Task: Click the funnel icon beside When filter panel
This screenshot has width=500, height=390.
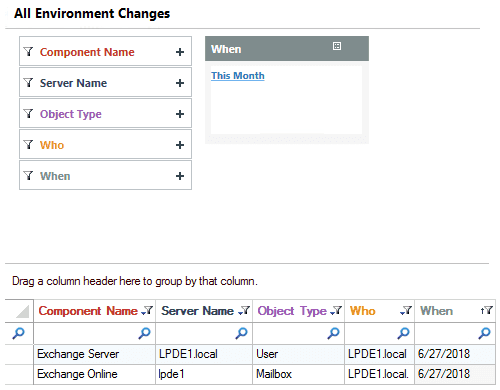Action: 28,176
